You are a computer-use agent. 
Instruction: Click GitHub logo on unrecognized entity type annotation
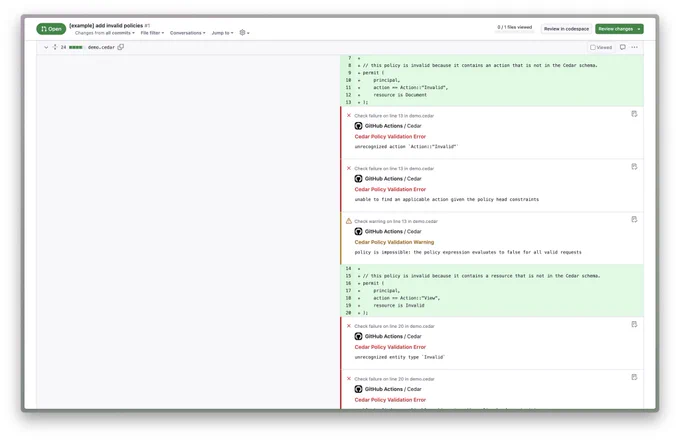(x=358, y=336)
